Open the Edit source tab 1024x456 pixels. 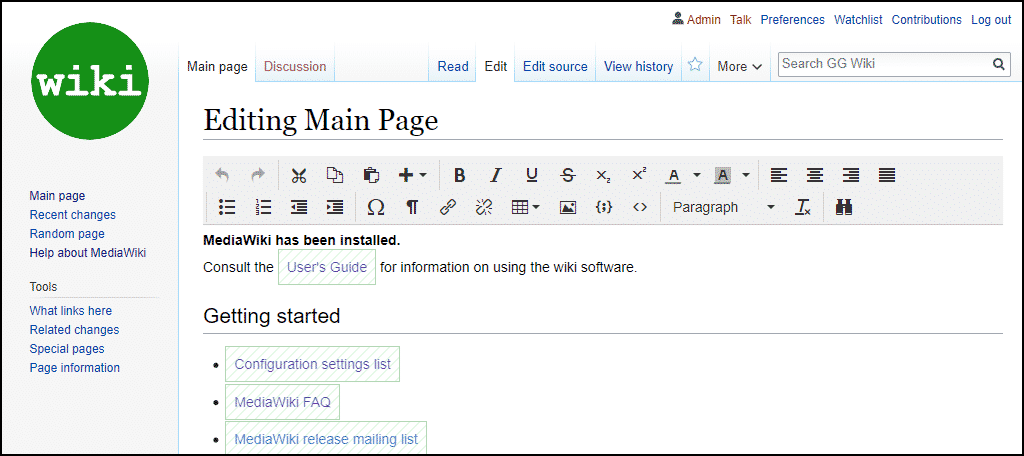[x=555, y=66]
